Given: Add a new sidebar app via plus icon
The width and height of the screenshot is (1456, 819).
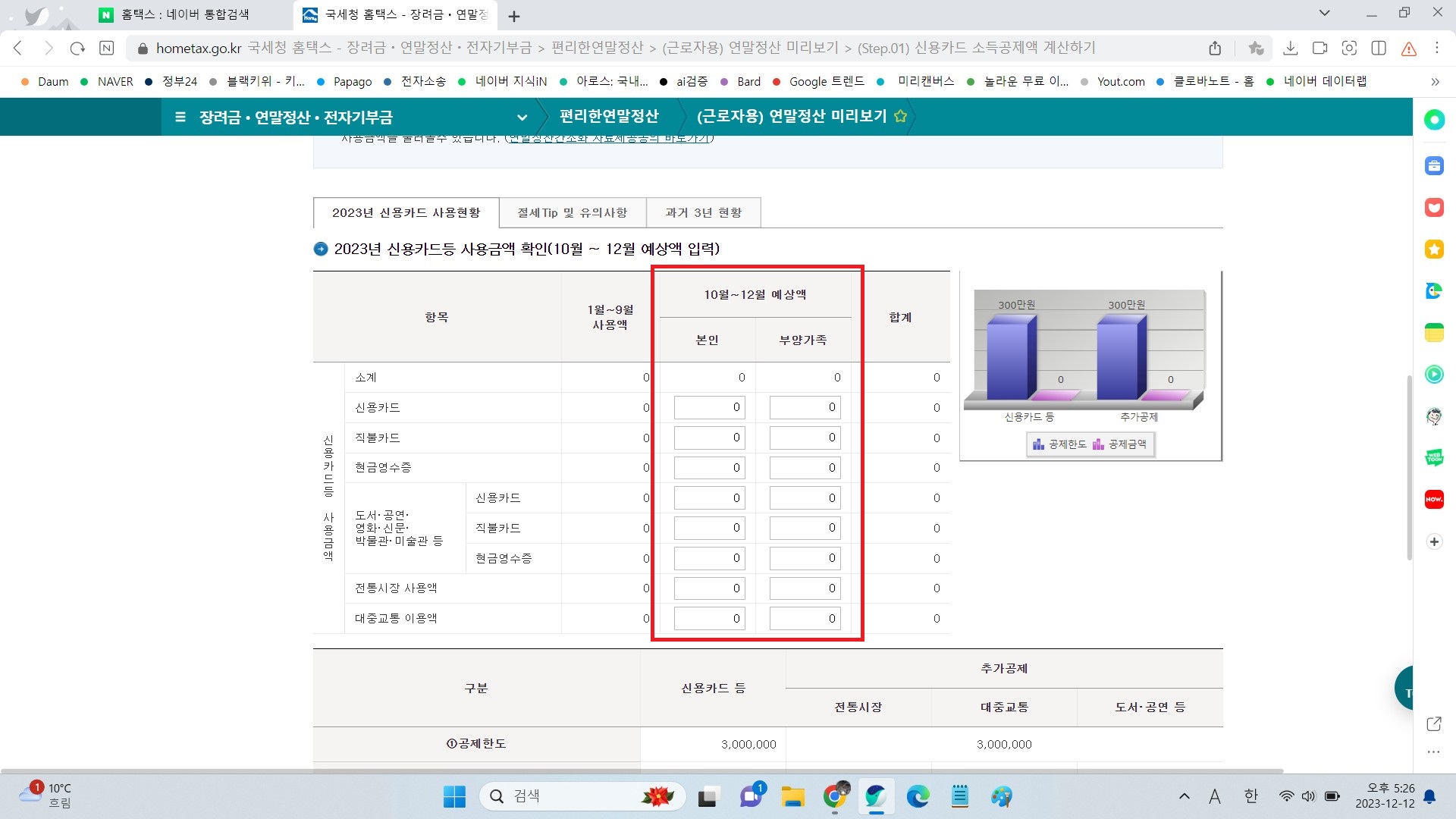Looking at the screenshot, I should (x=1434, y=541).
